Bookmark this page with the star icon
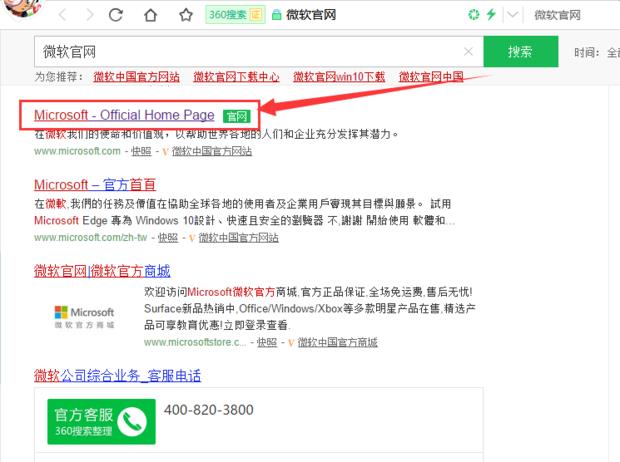Image resolution: width=620 pixels, height=462 pixels. tap(186, 15)
